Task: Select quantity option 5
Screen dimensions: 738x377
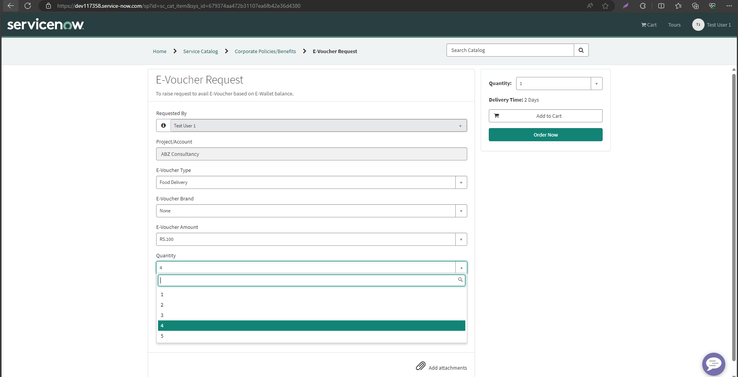Action: [x=312, y=336]
